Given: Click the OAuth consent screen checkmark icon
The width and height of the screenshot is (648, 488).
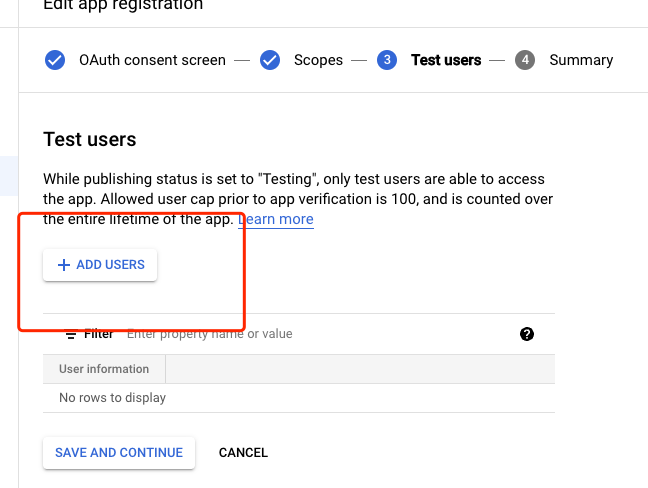Looking at the screenshot, I should [x=55, y=60].
